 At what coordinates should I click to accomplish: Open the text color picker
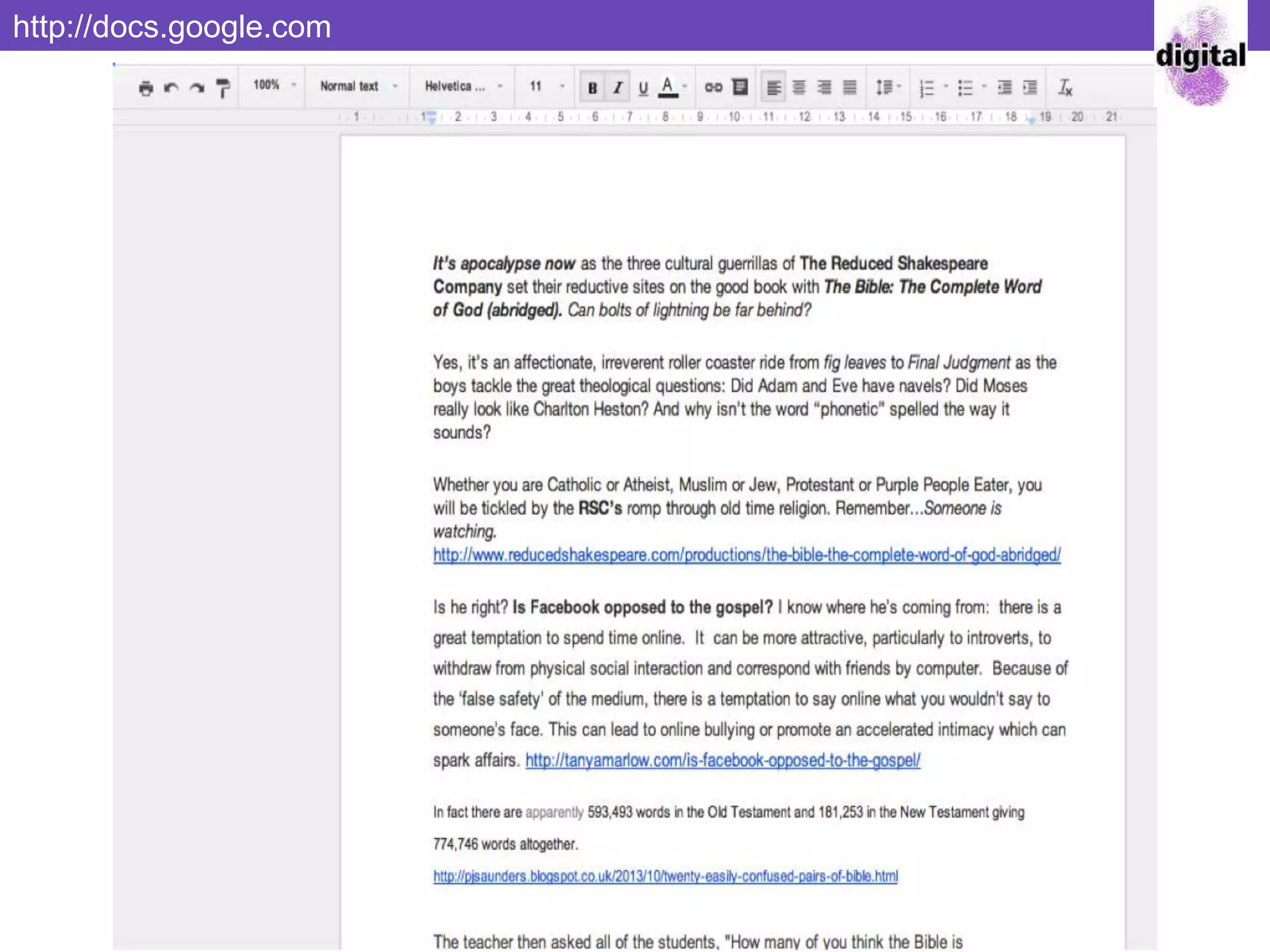coord(672,87)
